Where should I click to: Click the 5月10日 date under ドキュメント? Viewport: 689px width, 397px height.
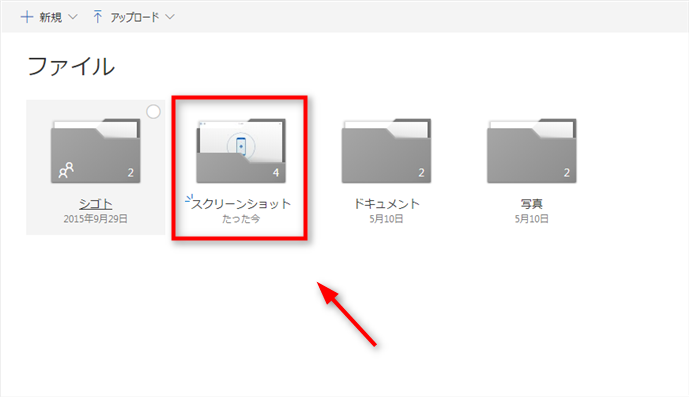[386, 219]
